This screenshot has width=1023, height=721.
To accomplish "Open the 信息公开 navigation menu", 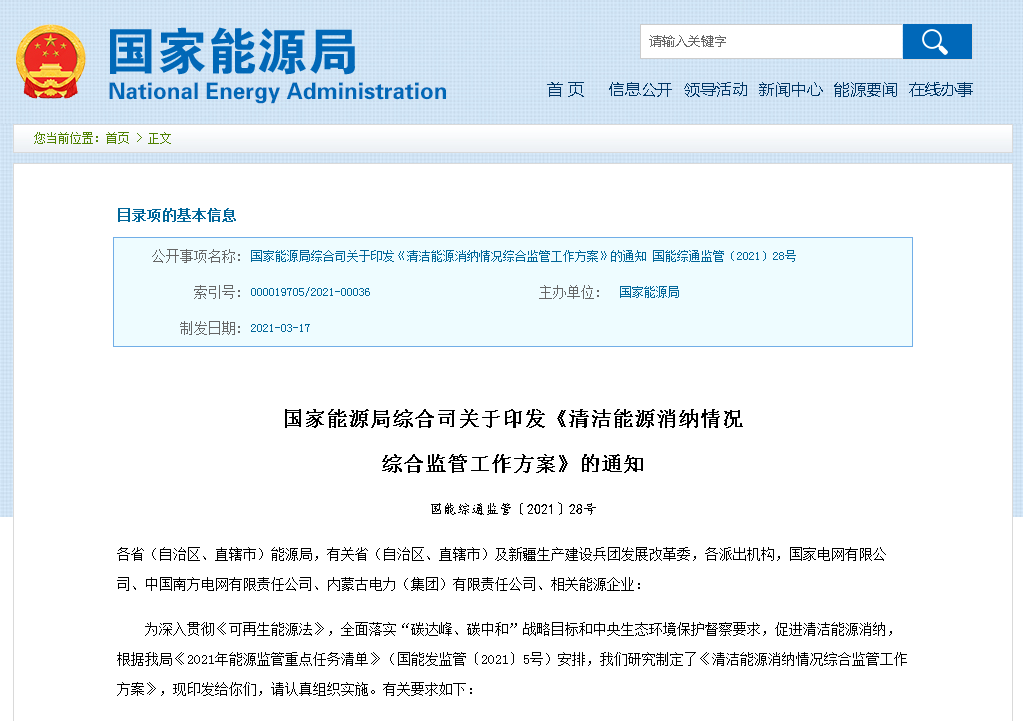I will [x=639, y=89].
